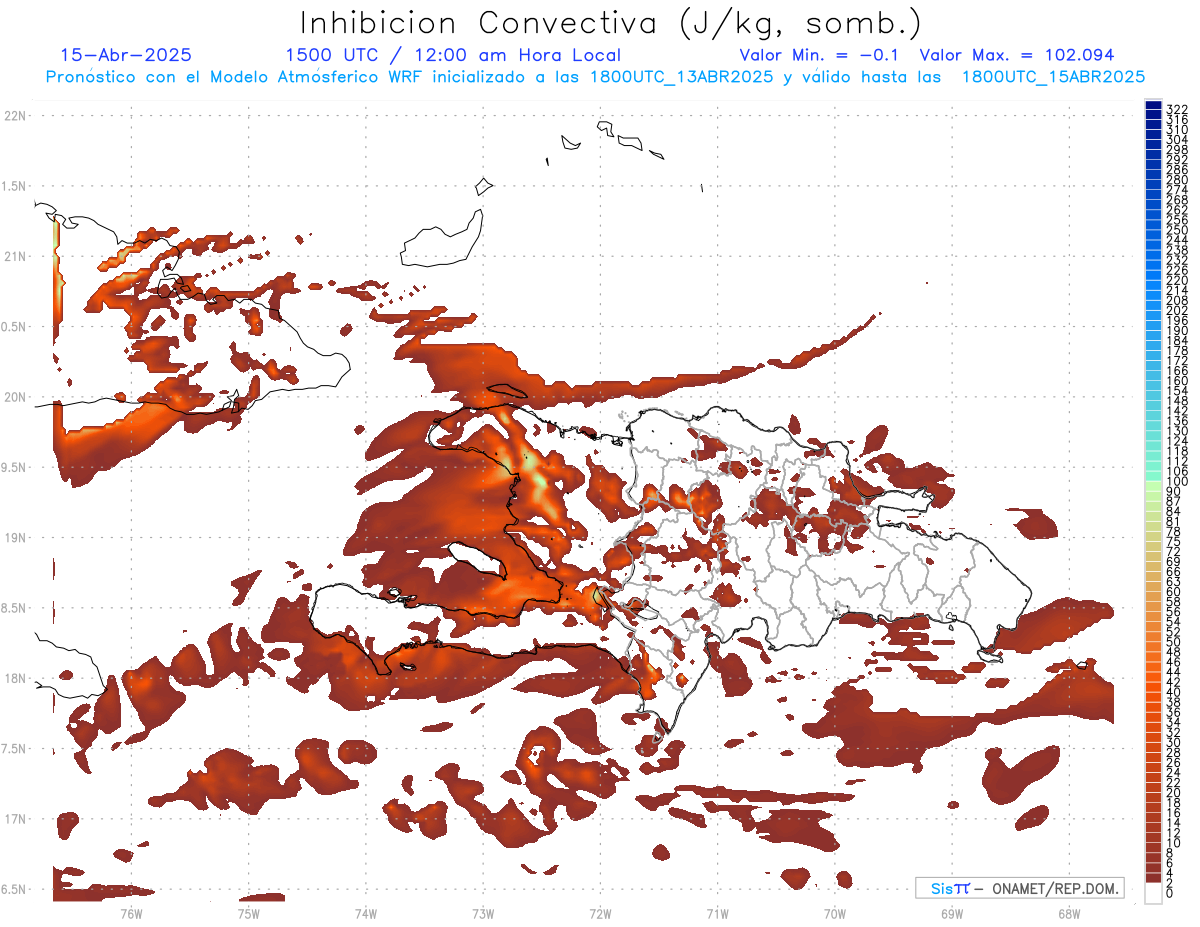
Task: Click the '7.5N' latitude label
Action: pos(15,749)
